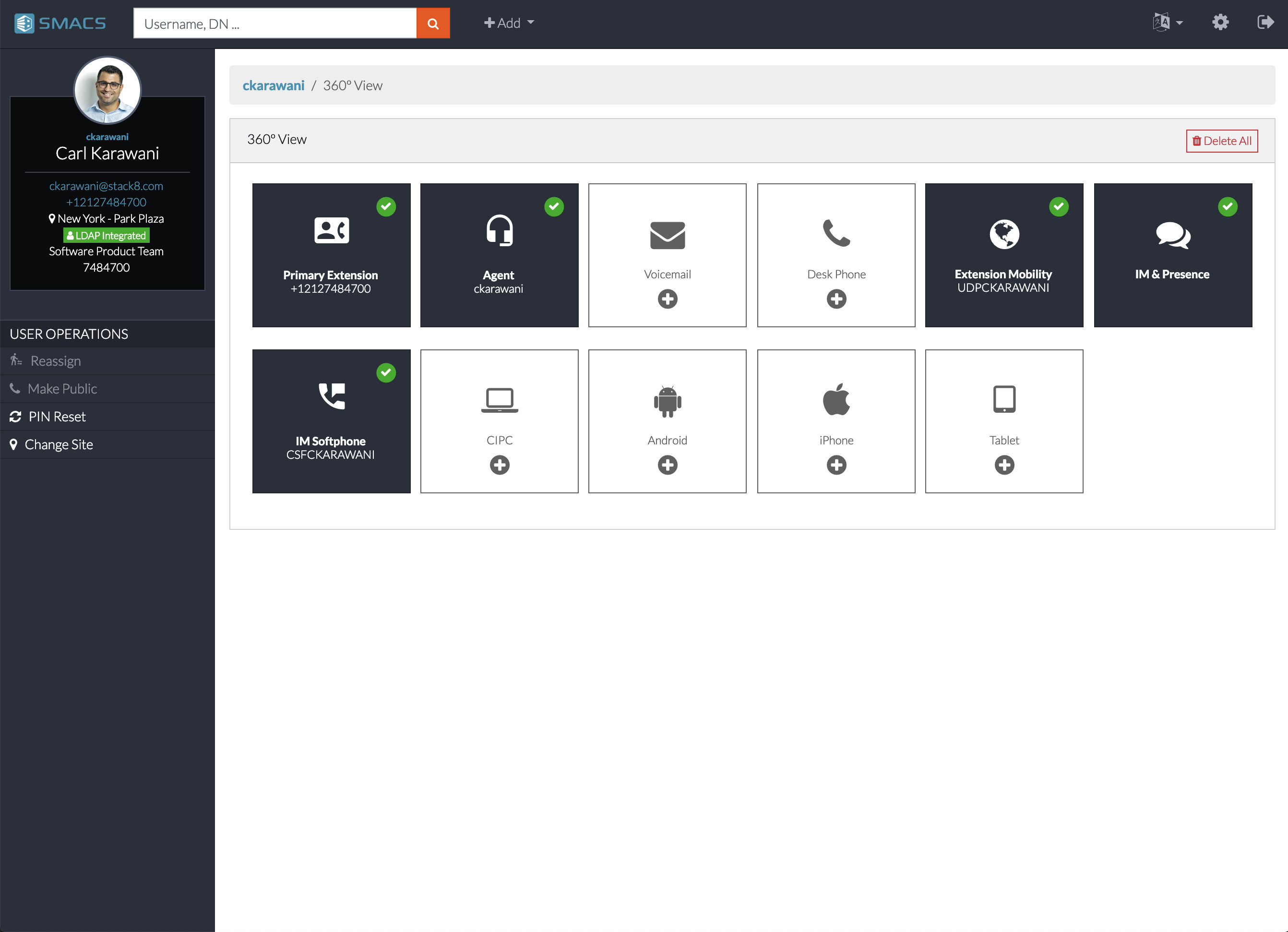Click green checkmark on IM Softphone tile

(386, 372)
